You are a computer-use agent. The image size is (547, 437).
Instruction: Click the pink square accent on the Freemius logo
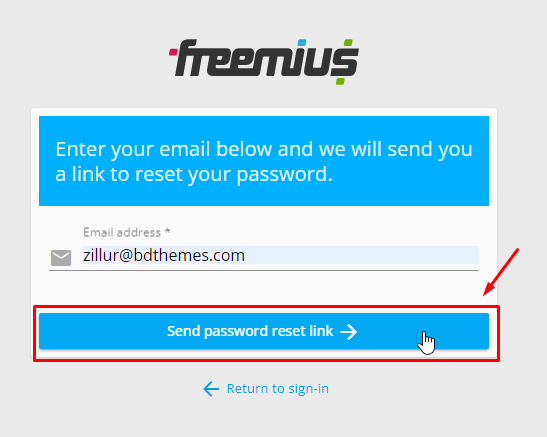(x=173, y=52)
